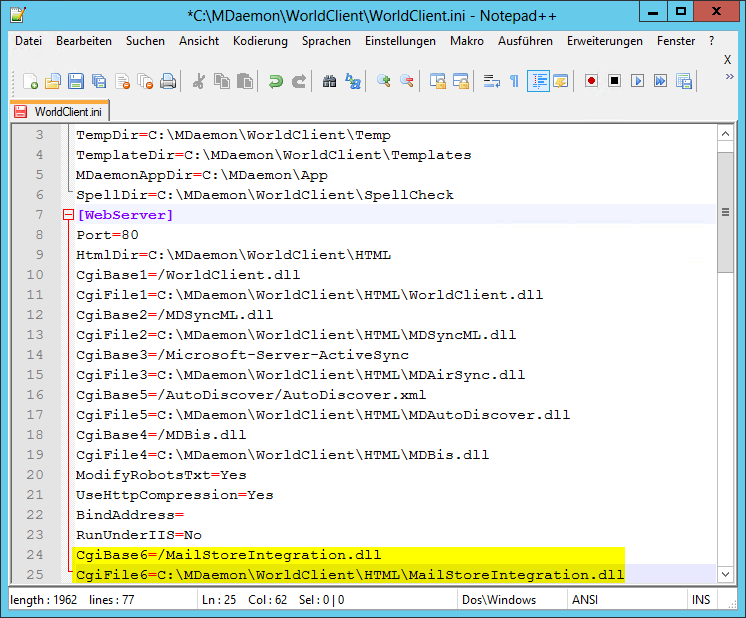746x618 pixels.
Task: Click the New file toolbar icon
Action: (x=31, y=81)
